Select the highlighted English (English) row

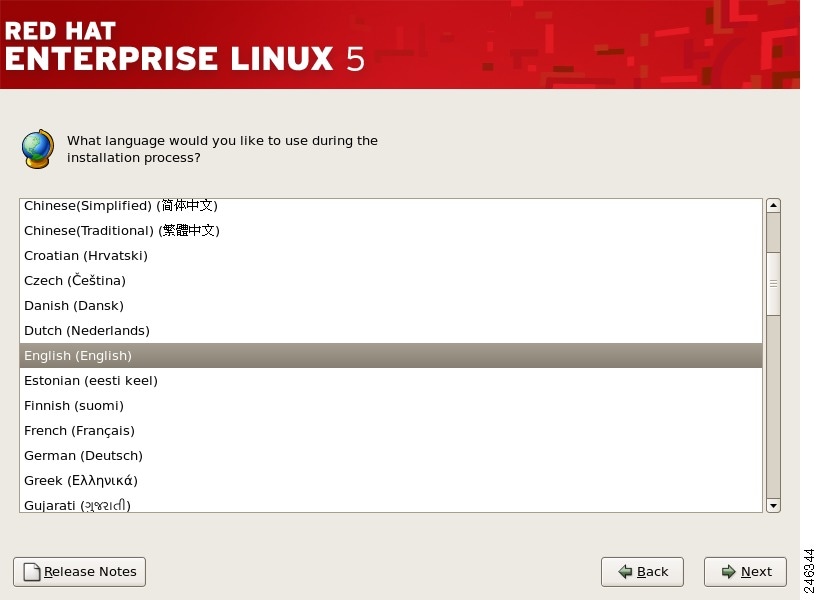pos(78,356)
